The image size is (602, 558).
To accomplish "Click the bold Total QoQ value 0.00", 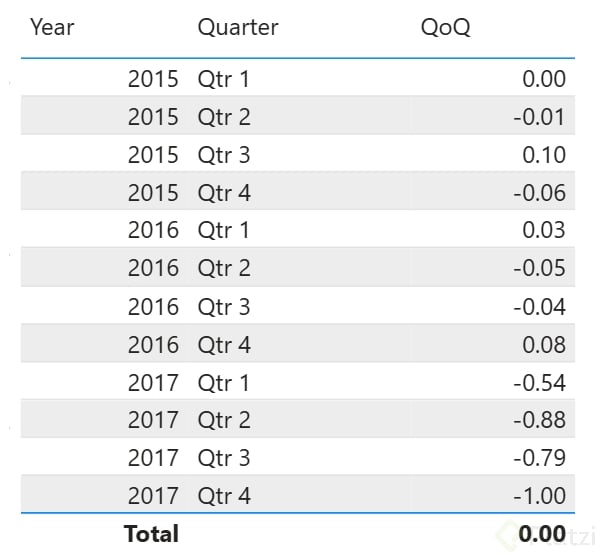I will point(542,534).
